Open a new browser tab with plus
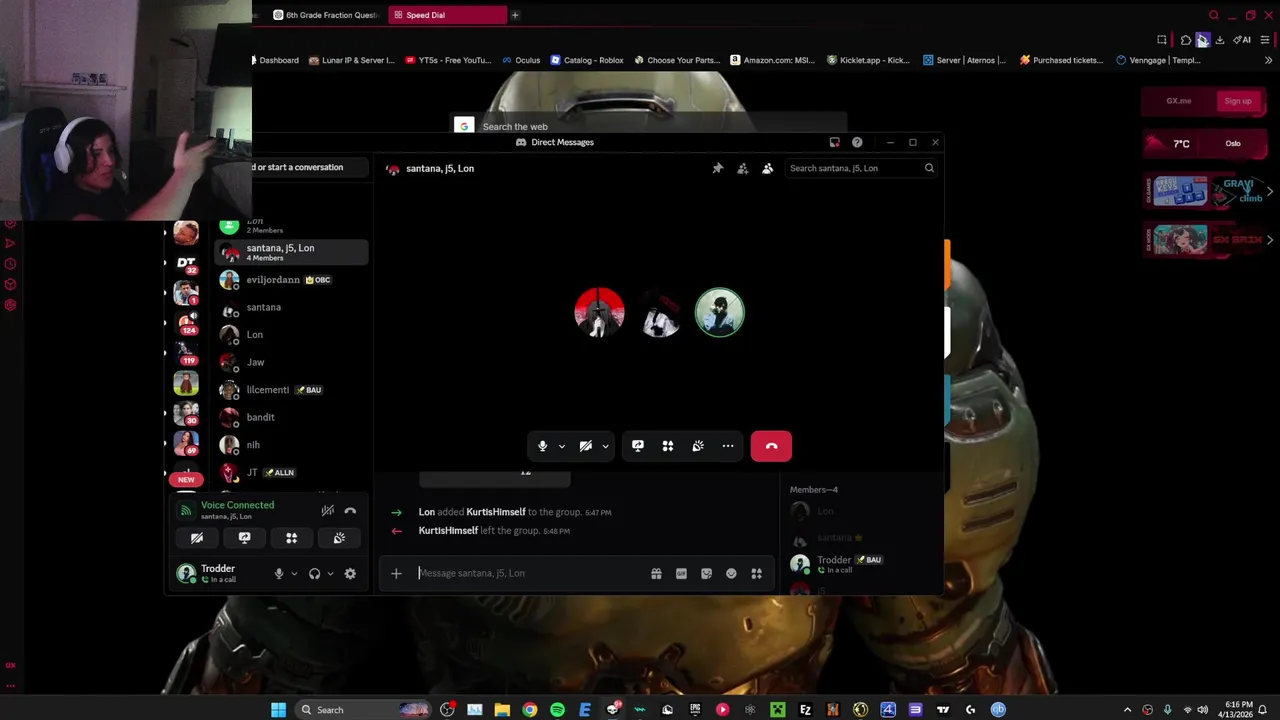Viewport: 1280px width, 720px height. pyautogui.click(x=515, y=15)
